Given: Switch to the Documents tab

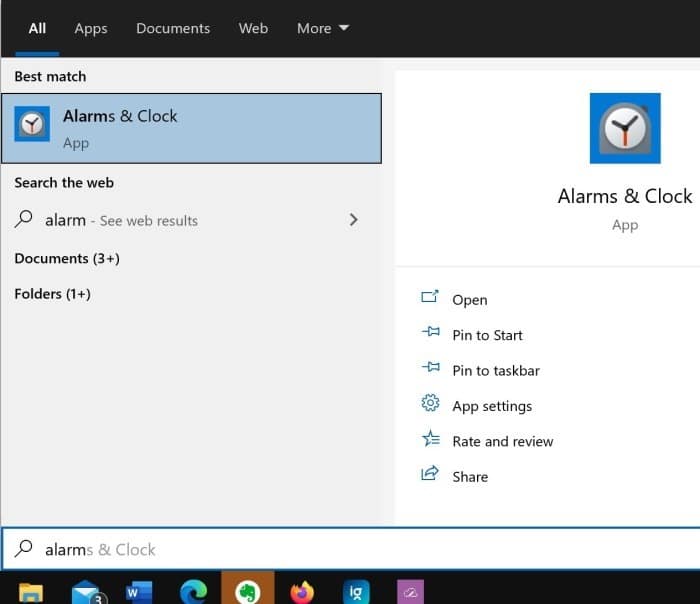Looking at the screenshot, I should click(173, 29).
